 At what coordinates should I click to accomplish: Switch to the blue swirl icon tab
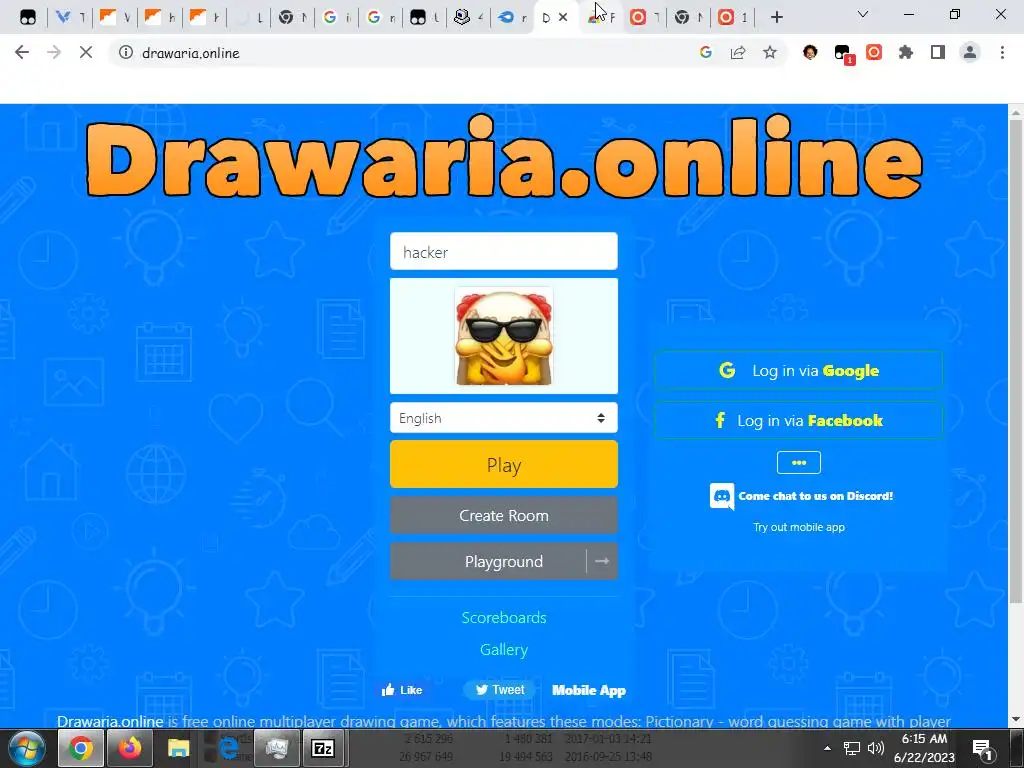[513, 18]
